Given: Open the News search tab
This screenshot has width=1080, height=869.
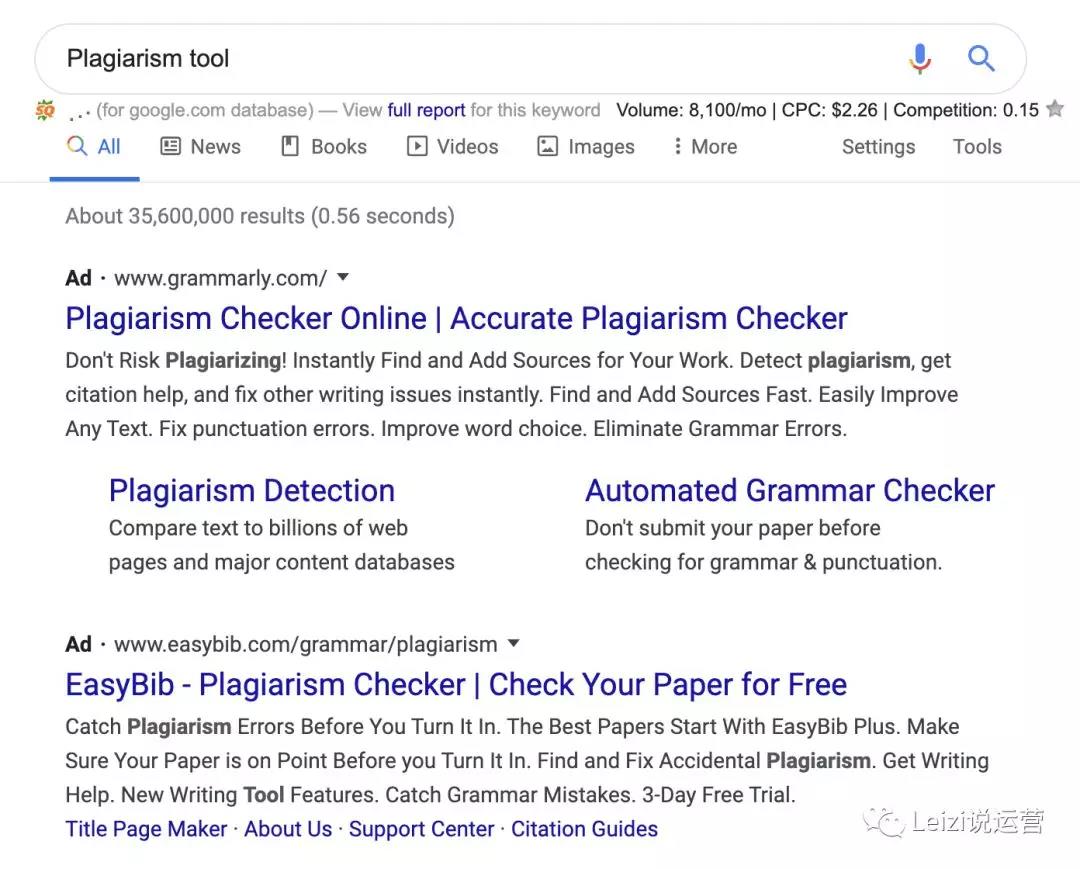Looking at the screenshot, I should click(x=200, y=147).
